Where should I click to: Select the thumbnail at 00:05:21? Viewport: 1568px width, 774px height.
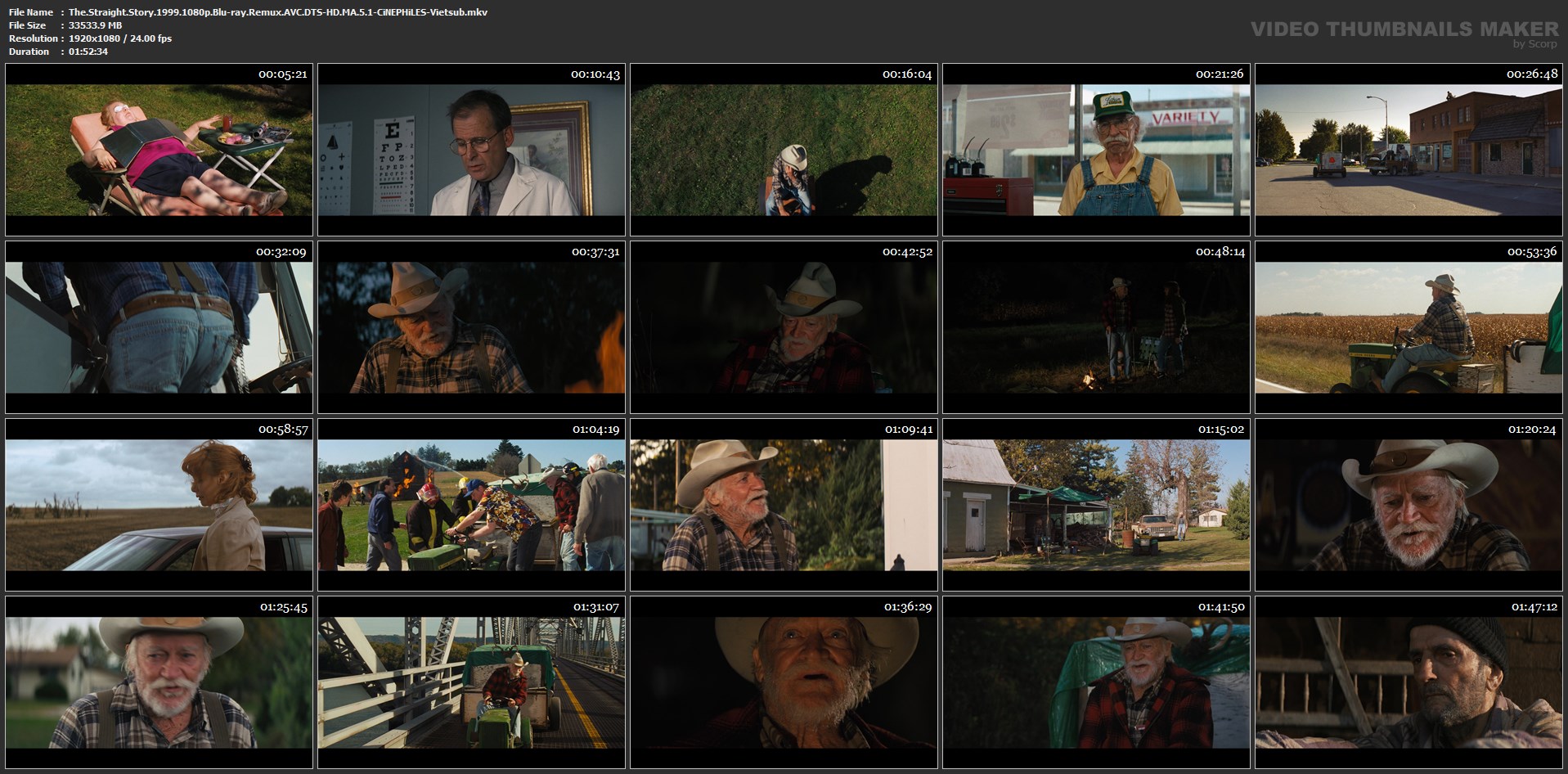click(159, 150)
